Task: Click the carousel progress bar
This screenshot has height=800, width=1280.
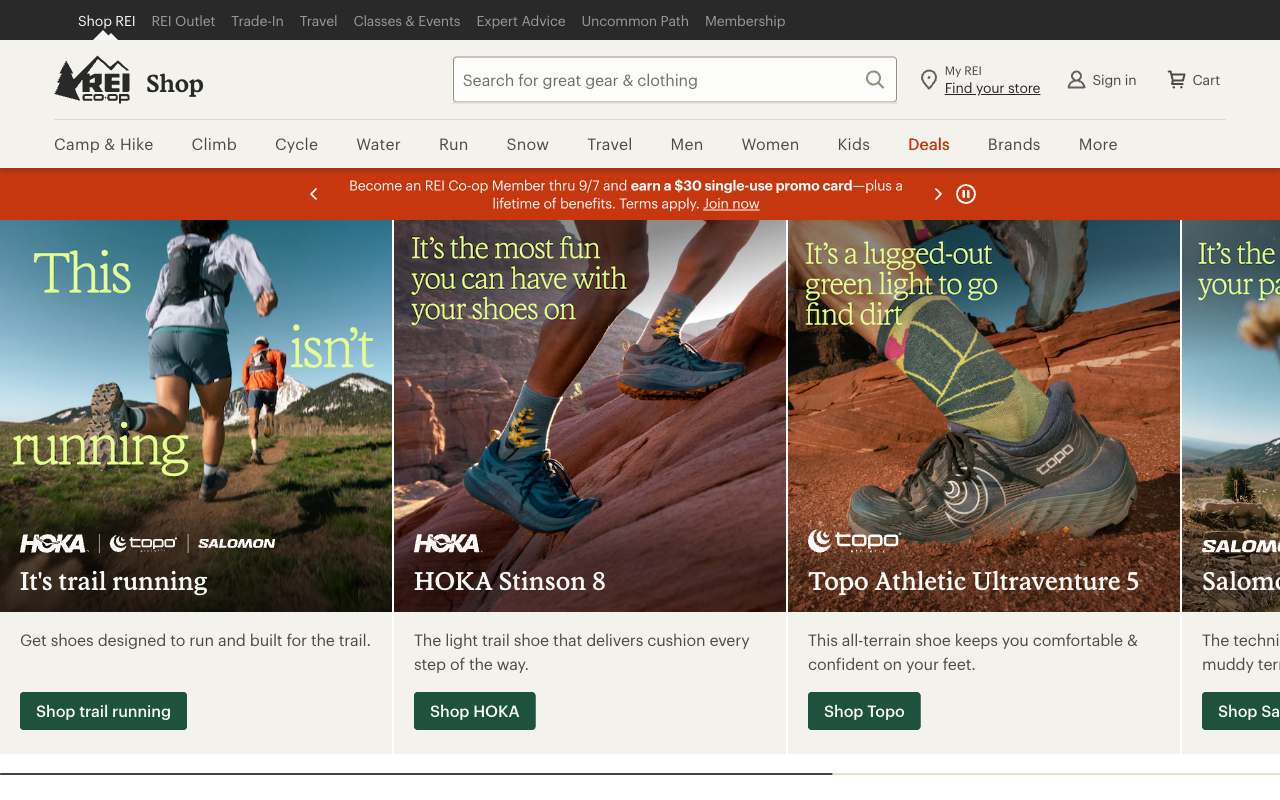Action: click(x=640, y=774)
